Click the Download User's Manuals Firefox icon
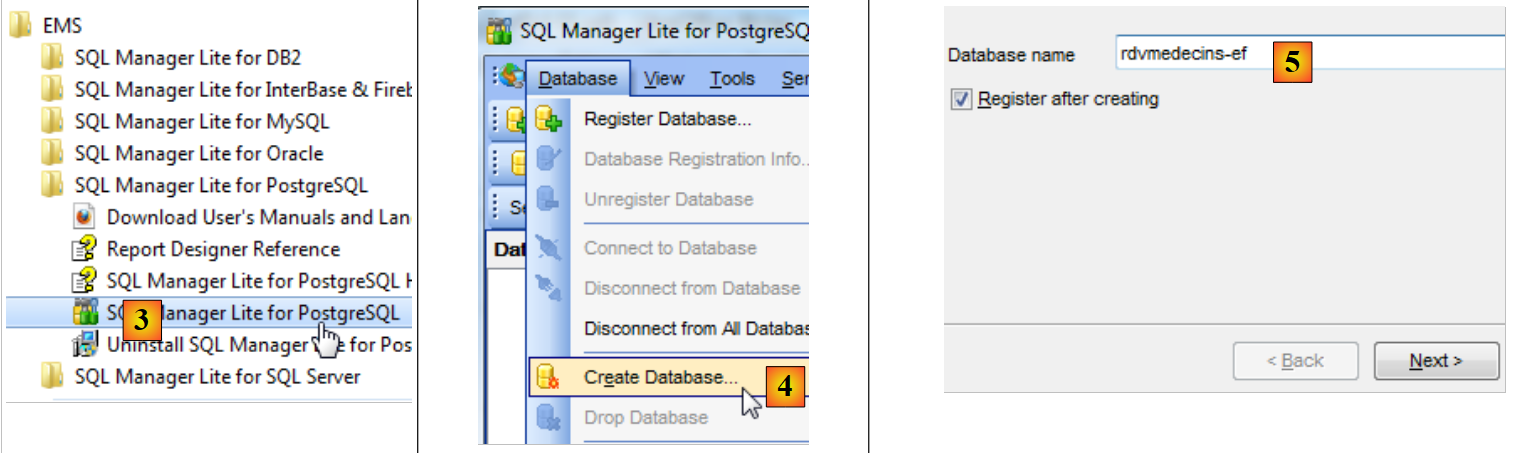The height and width of the screenshot is (453, 1529). [x=85, y=217]
